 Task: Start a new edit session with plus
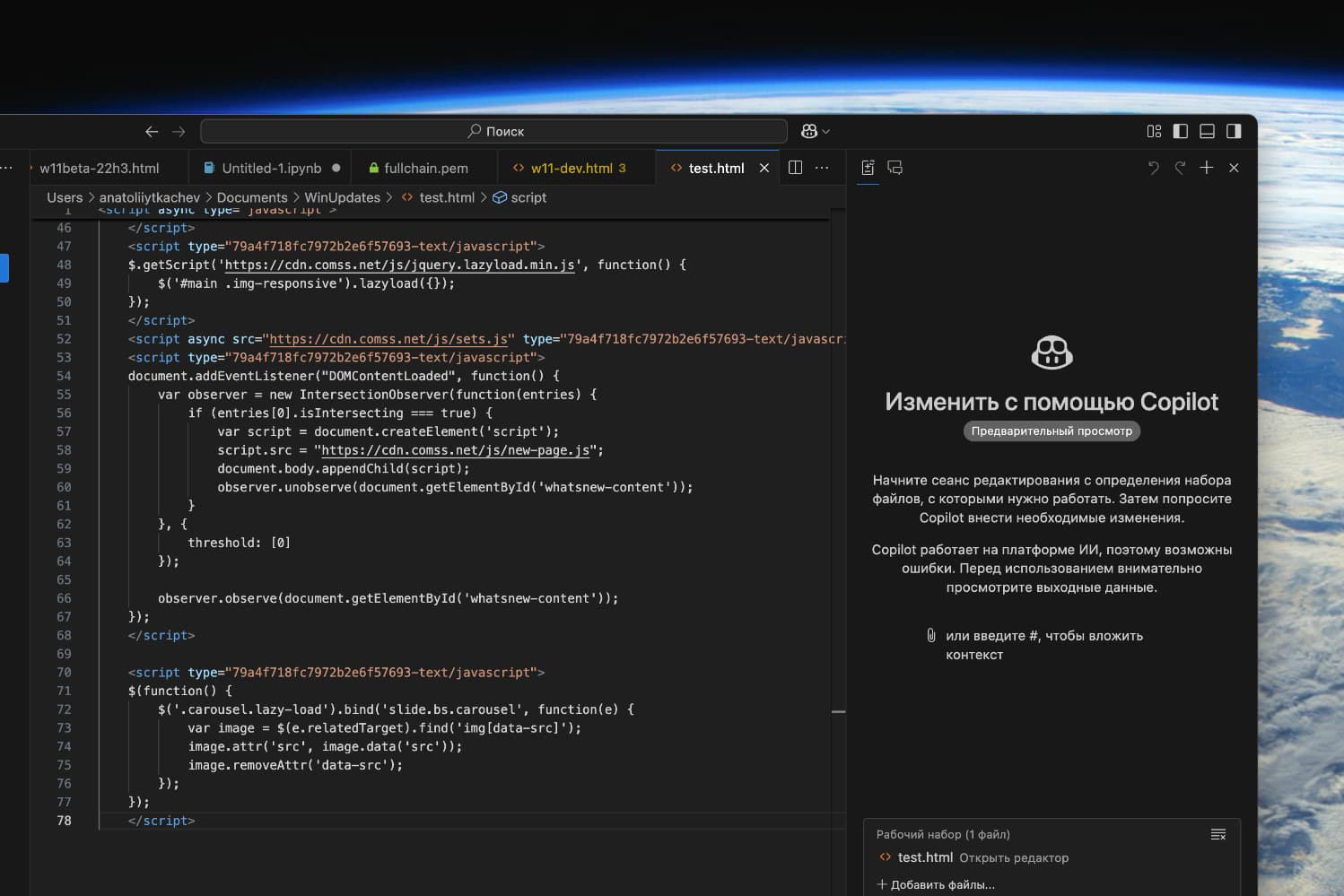click(x=1207, y=168)
